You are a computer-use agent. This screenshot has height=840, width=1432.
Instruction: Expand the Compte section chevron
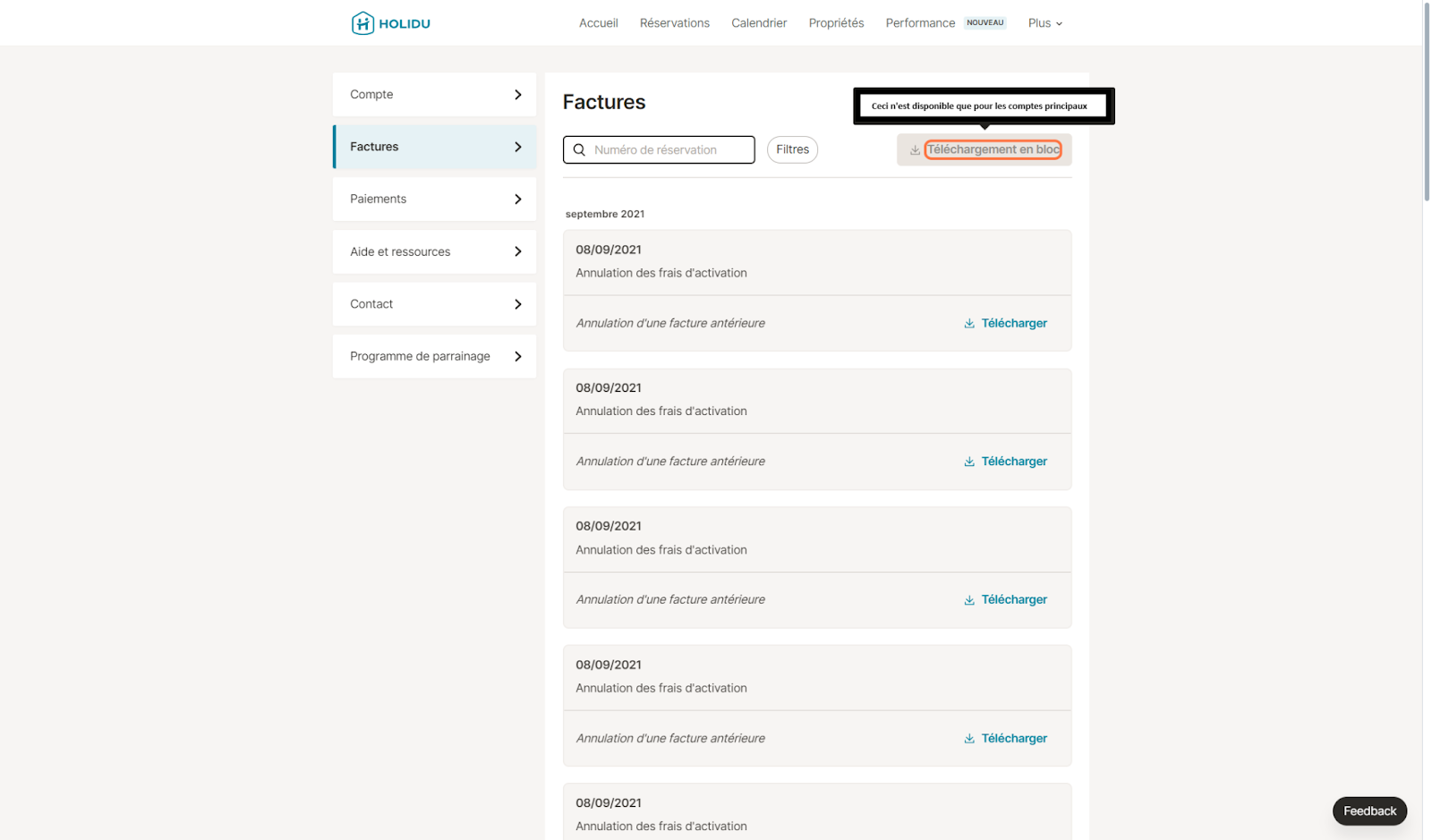tap(517, 95)
